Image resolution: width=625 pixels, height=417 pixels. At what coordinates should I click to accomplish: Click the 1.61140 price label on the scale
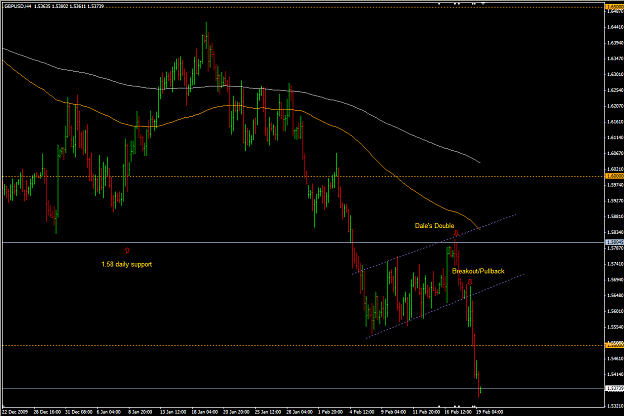[x=615, y=138]
